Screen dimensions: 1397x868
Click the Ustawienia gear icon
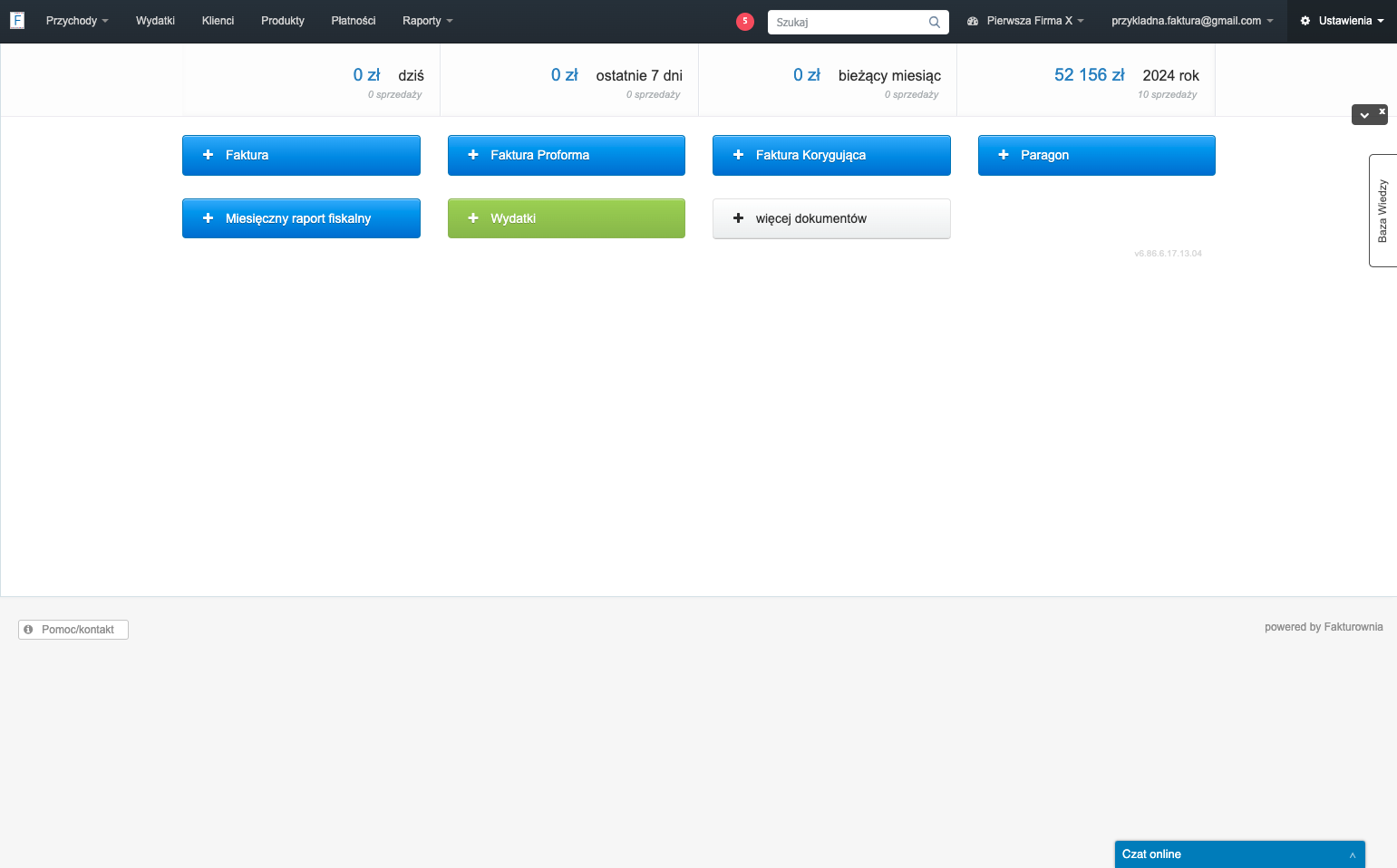point(1305,21)
